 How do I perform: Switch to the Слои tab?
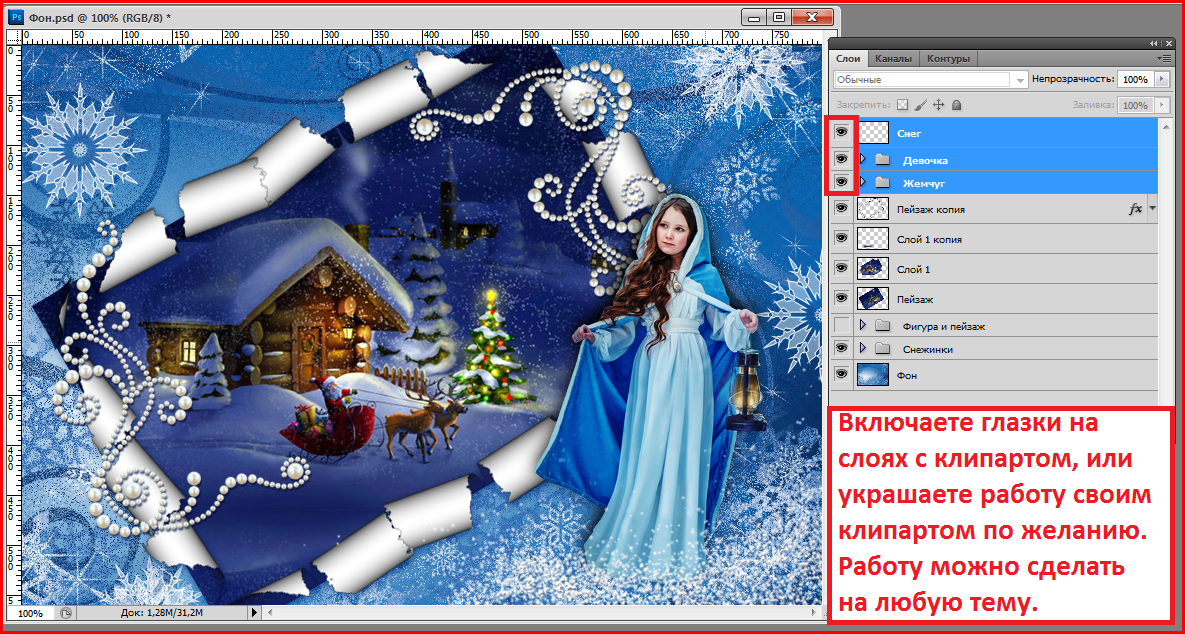(849, 58)
